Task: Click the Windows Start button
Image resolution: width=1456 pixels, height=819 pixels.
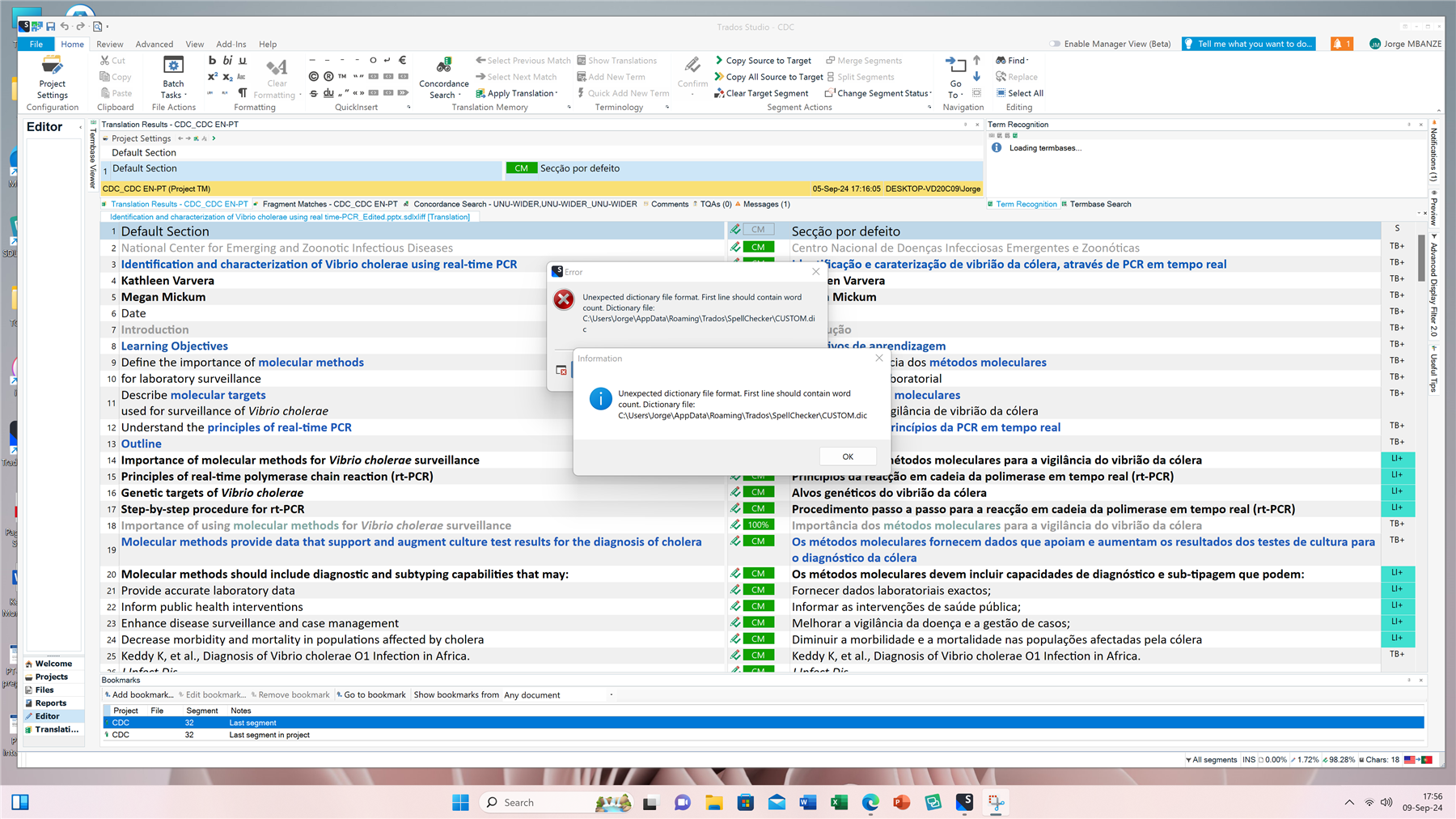Action: tap(460, 802)
